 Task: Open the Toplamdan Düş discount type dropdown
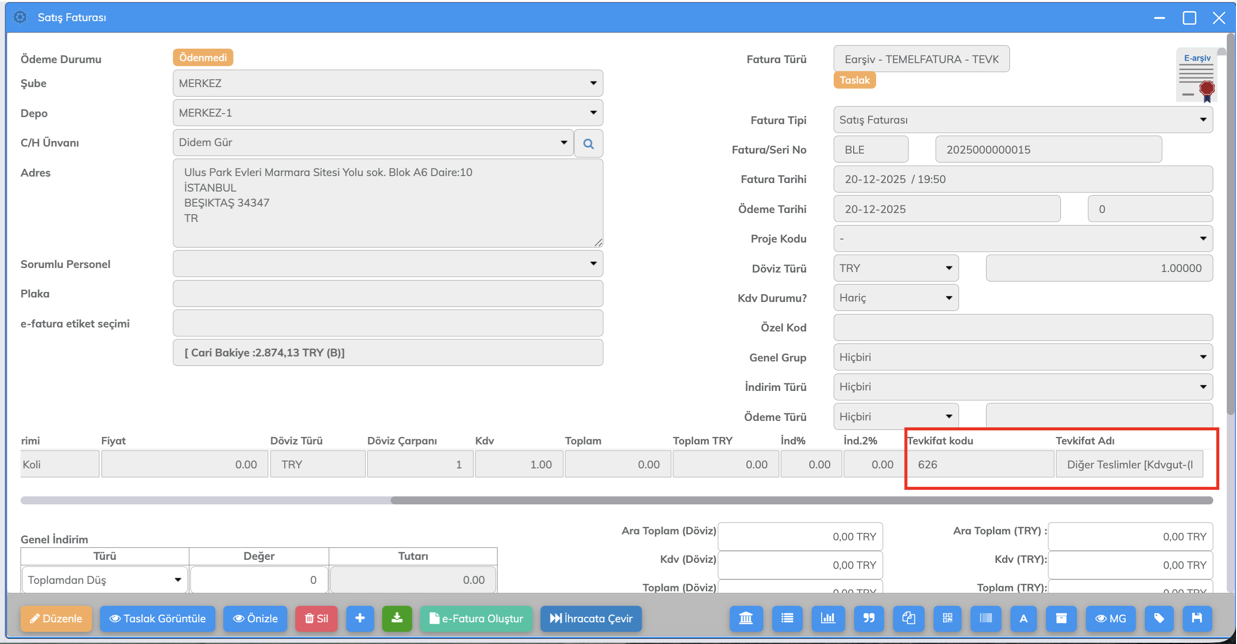(104, 580)
